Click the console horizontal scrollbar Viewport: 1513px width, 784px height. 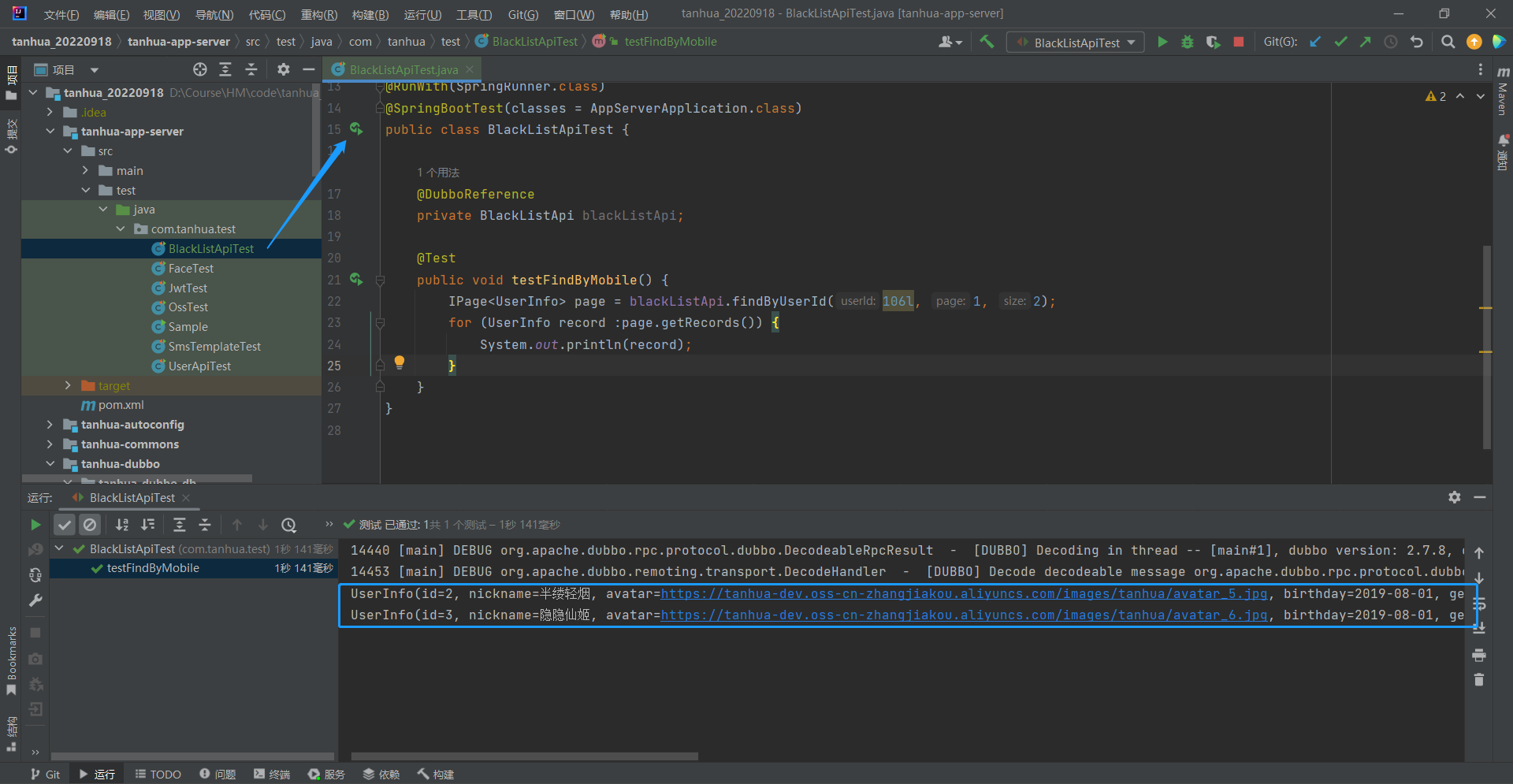(x=524, y=756)
